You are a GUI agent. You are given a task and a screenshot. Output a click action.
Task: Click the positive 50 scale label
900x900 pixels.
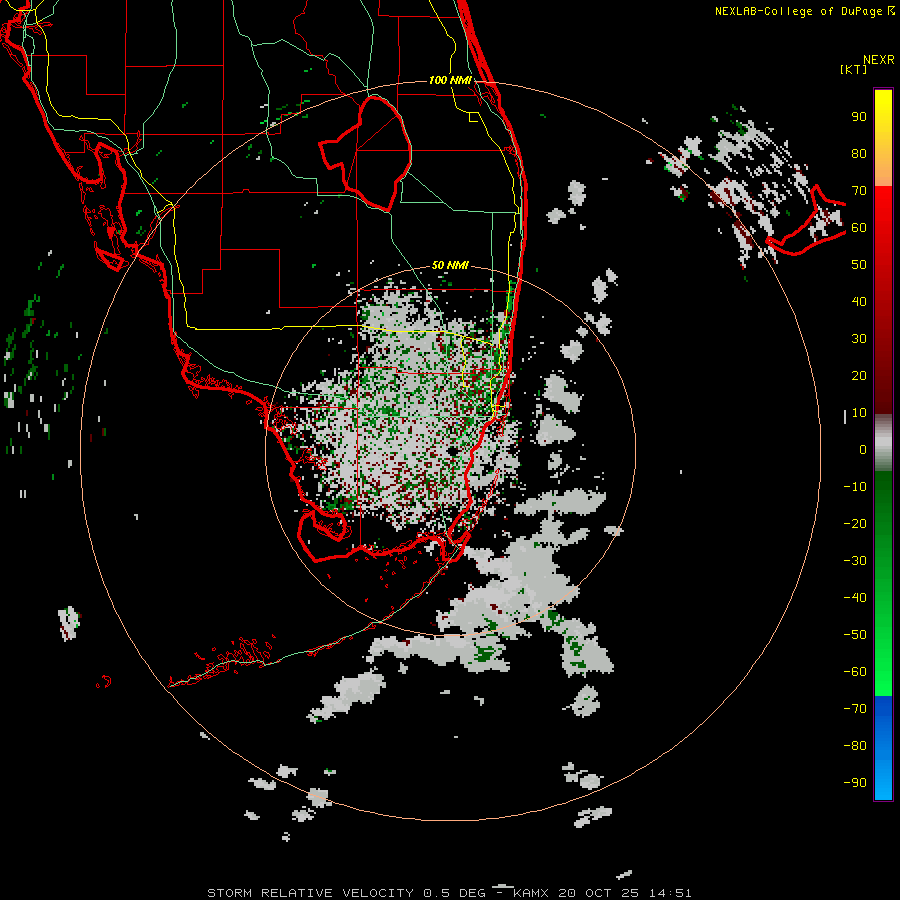pos(859,265)
